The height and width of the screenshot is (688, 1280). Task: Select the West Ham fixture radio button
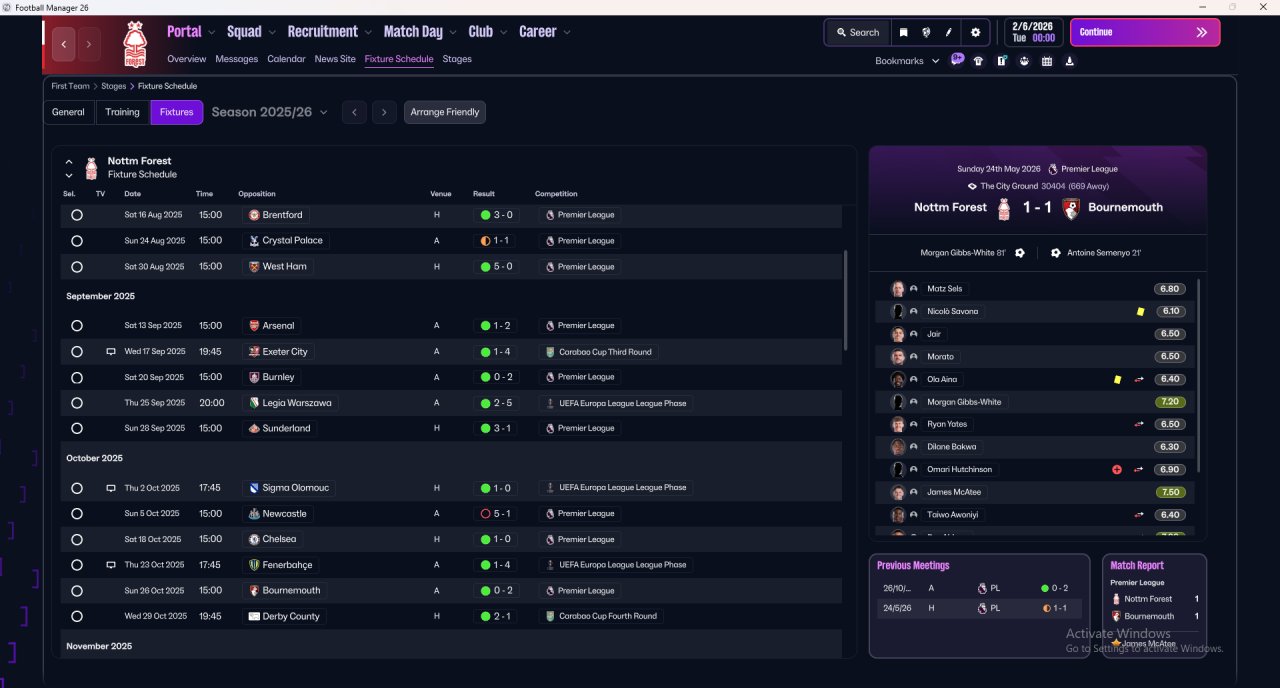[77, 267]
